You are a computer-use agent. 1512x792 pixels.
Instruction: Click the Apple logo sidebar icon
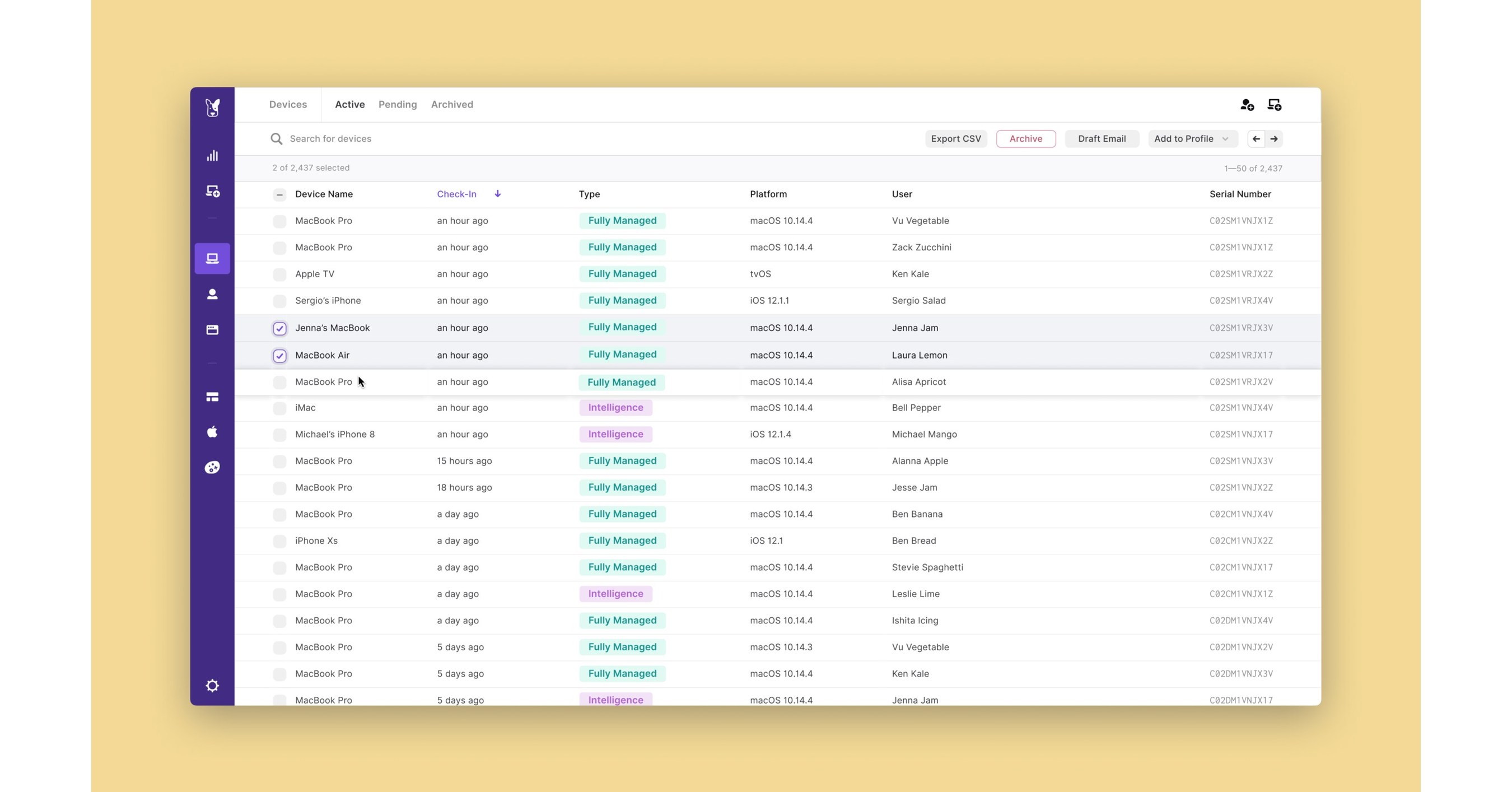212,432
